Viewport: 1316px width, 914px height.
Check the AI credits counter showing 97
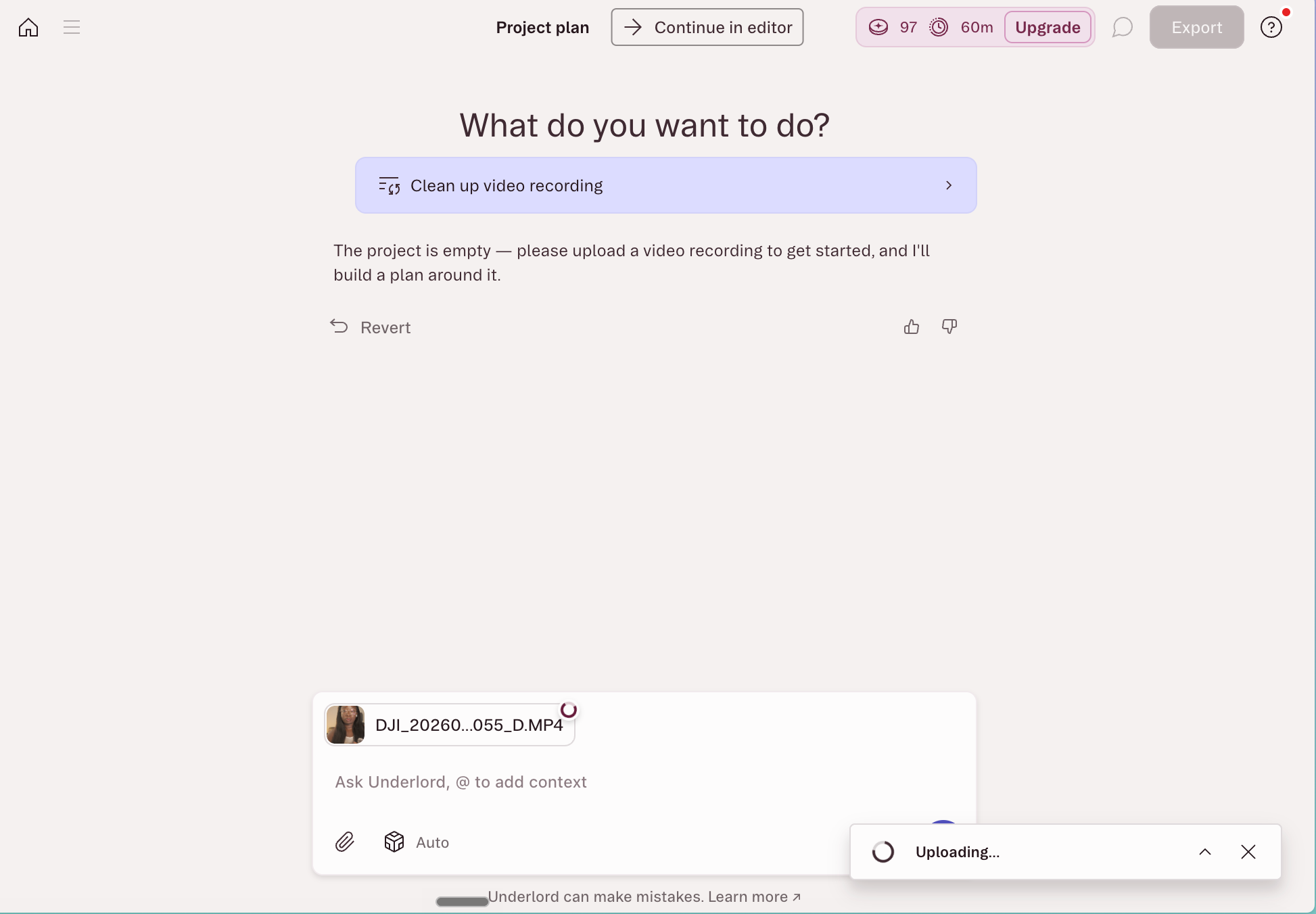coord(893,28)
